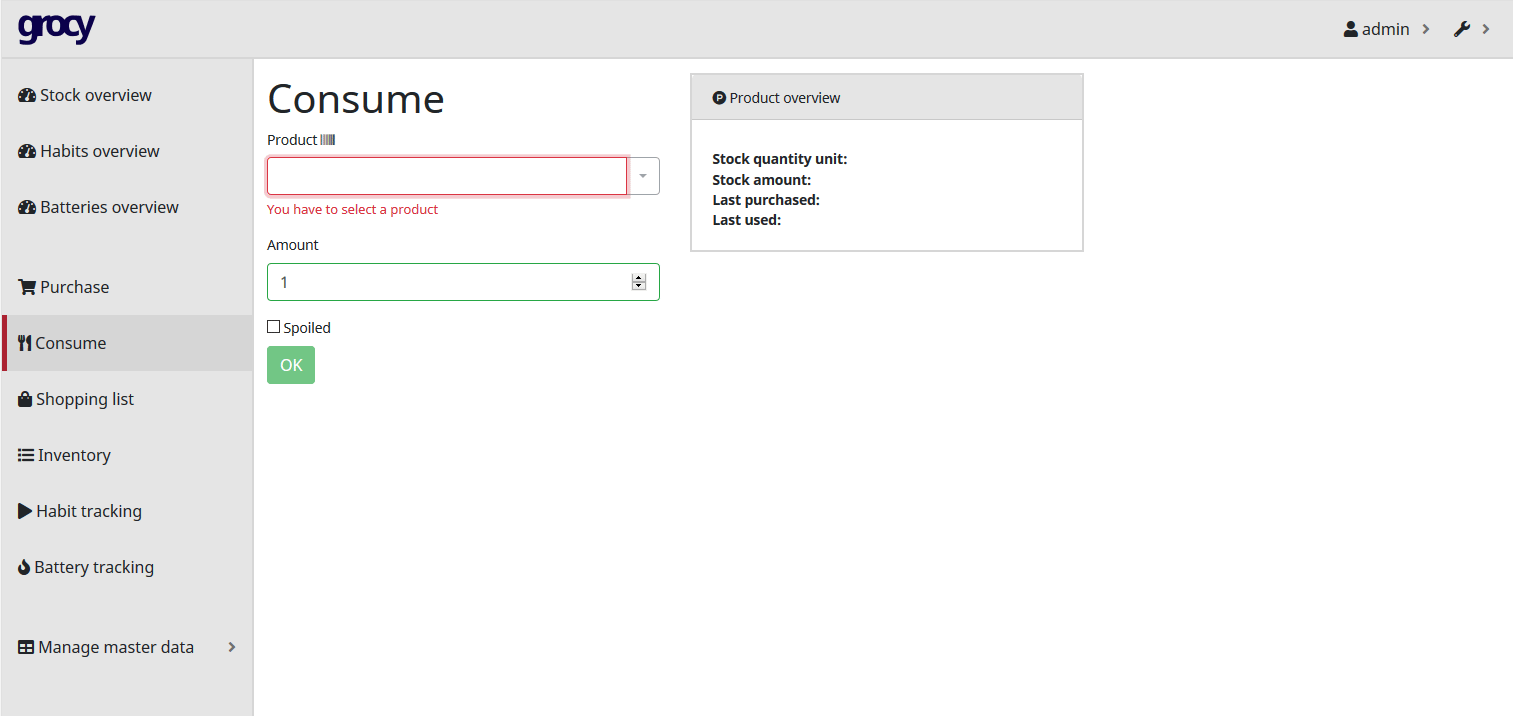Screen dimensions: 1513x716
Task: Click the grocy logo
Action: click(x=56, y=28)
